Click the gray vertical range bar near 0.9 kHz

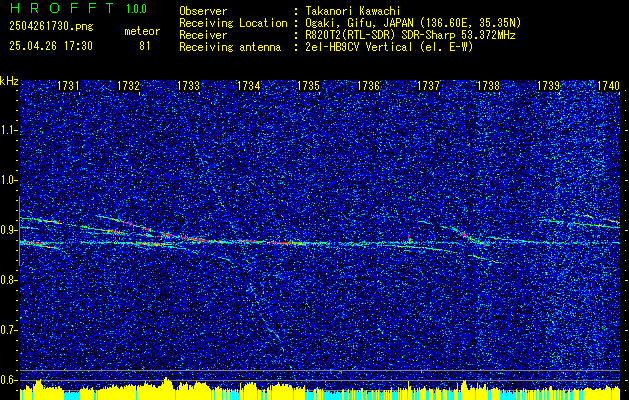[x=19, y=231]
